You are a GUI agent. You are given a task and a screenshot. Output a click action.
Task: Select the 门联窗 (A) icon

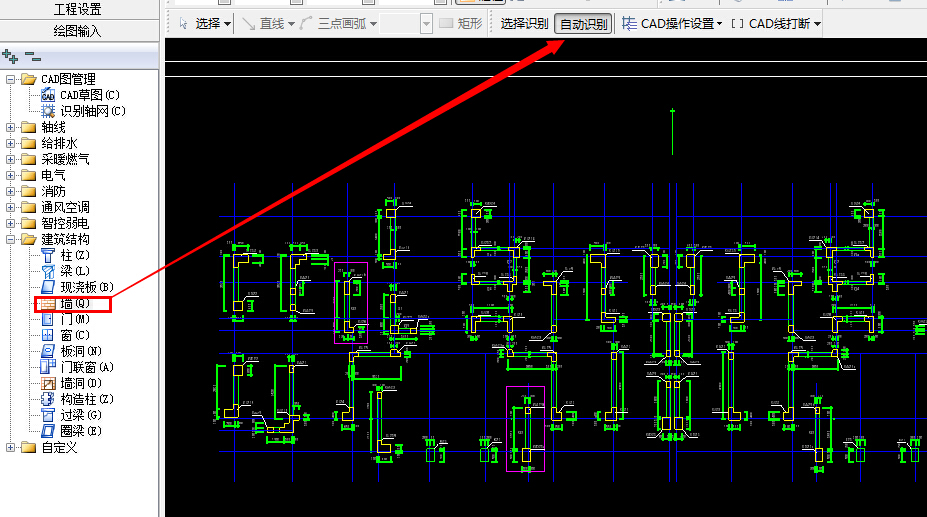click(48, 367)
